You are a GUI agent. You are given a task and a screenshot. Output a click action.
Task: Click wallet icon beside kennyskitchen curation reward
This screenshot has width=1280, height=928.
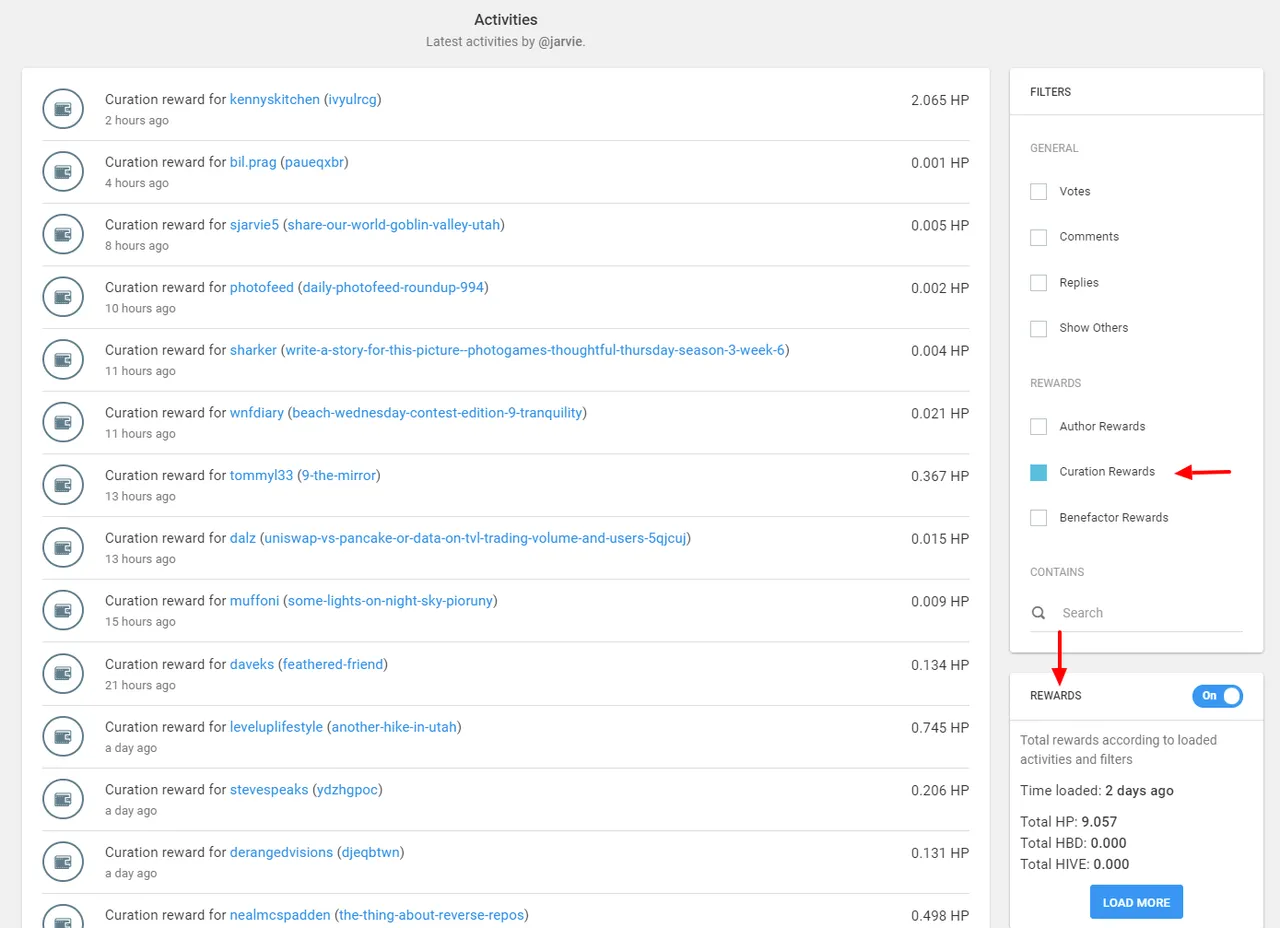pos(63,109)
